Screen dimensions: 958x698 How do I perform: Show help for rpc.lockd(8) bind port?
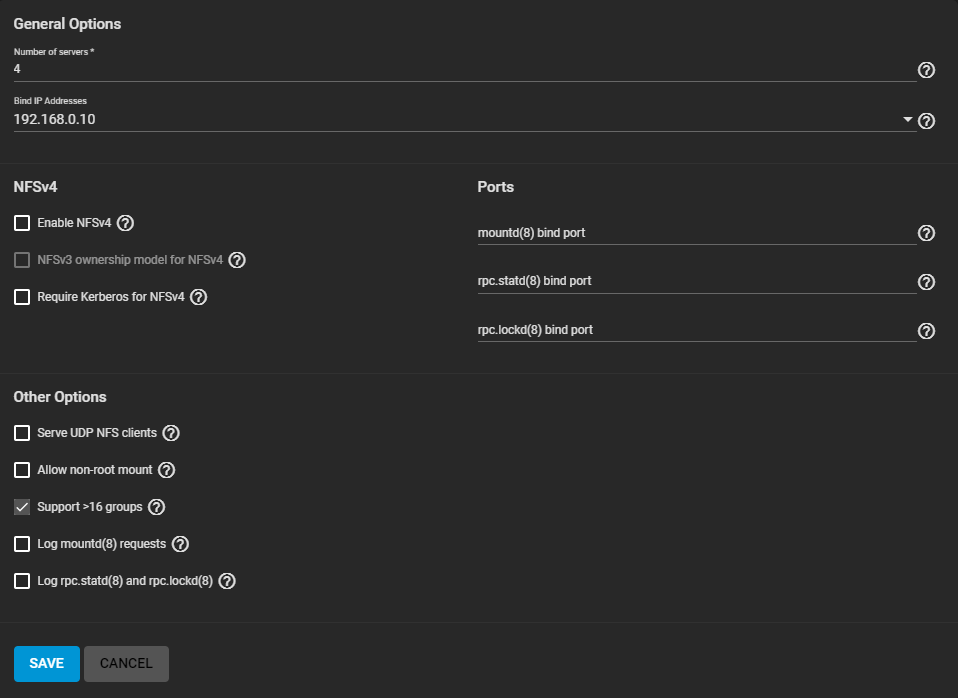(926, 331)
